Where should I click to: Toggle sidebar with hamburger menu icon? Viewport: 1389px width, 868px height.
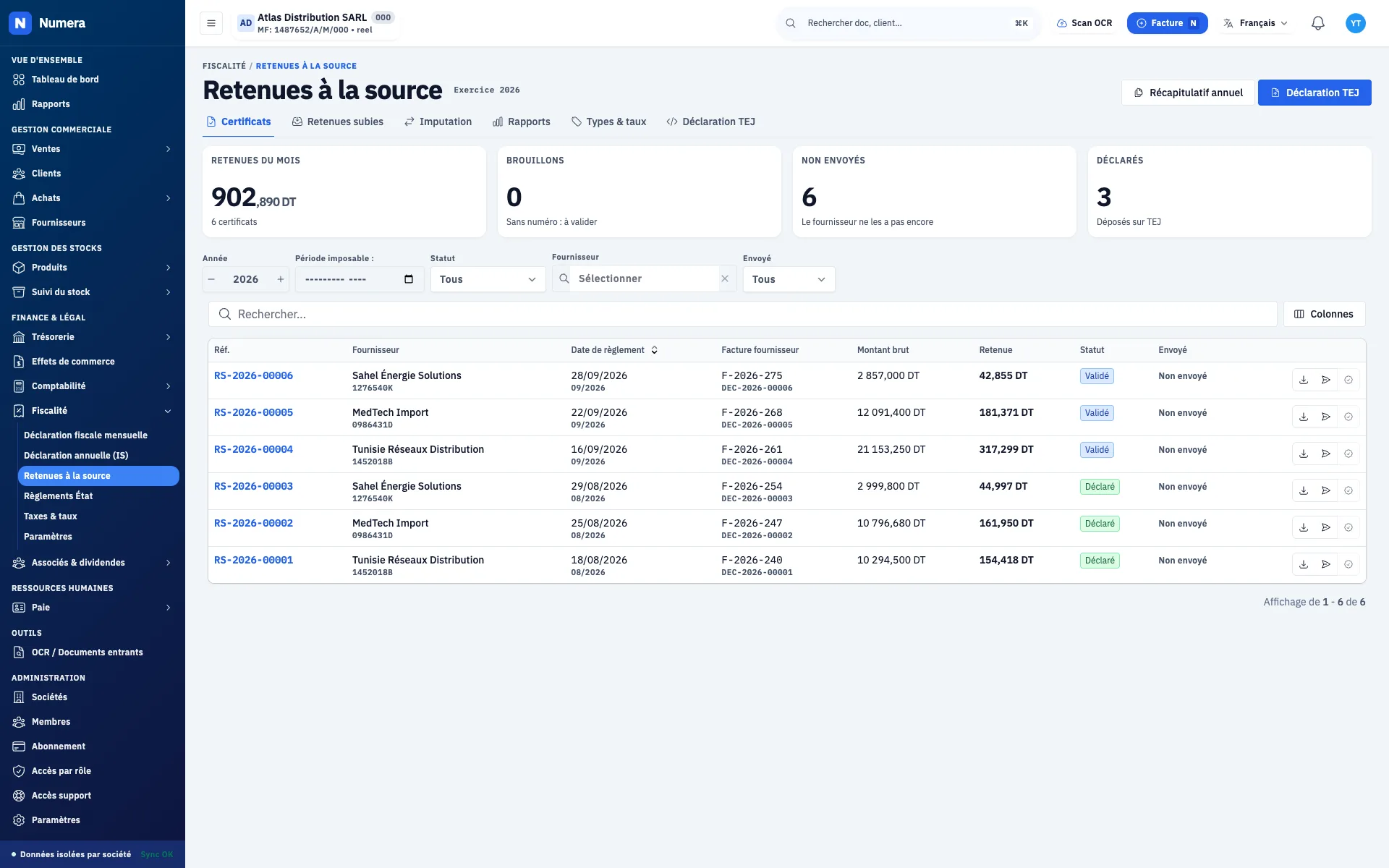(211, 23)
